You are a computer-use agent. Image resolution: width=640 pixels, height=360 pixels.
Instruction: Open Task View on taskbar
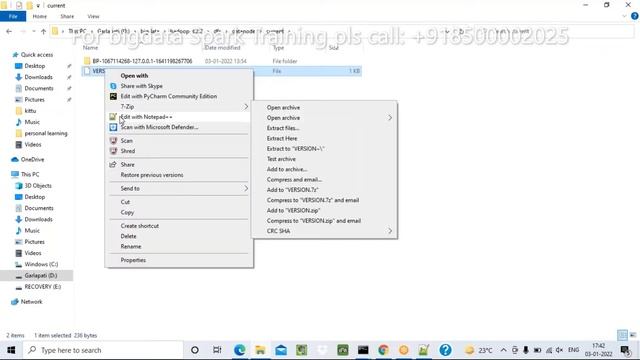point(217,350)
